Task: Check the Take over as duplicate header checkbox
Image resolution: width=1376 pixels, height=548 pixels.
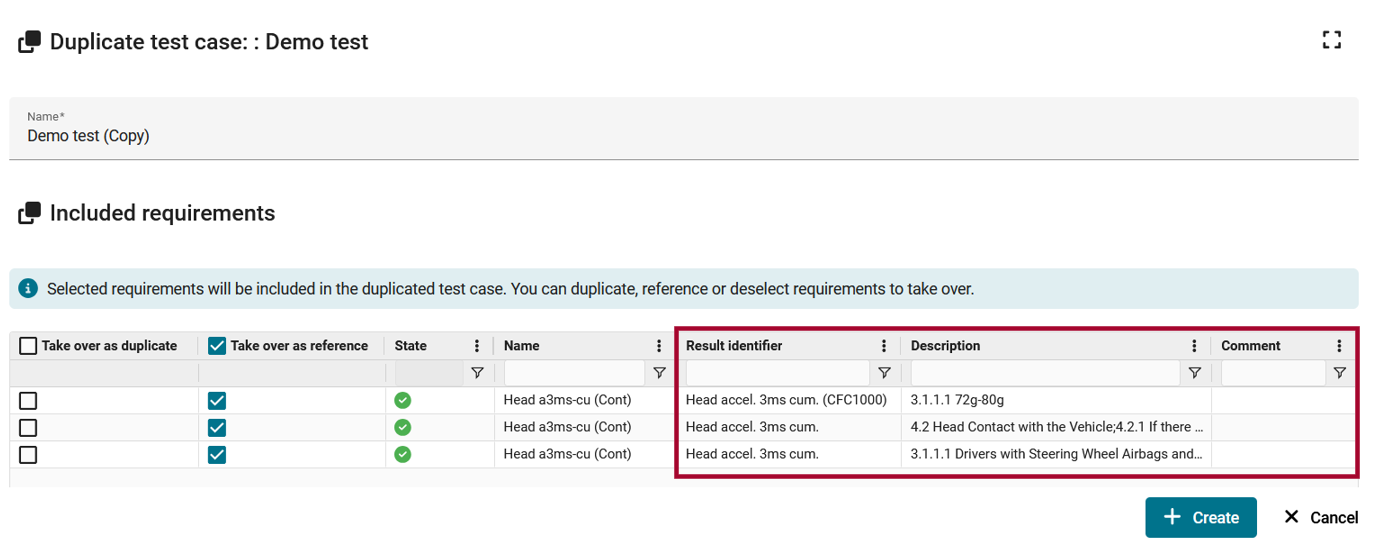Action: tap(28, 346)
